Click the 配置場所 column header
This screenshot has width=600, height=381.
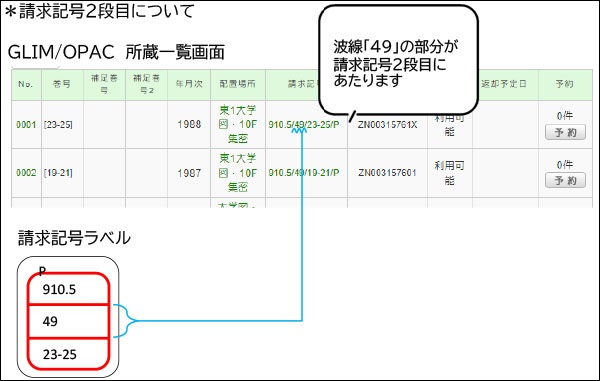[x=238, y=84]
